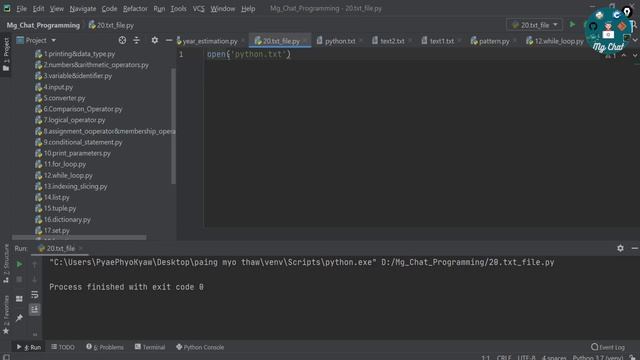Click the code line open('python.txt')

[249, 54]
